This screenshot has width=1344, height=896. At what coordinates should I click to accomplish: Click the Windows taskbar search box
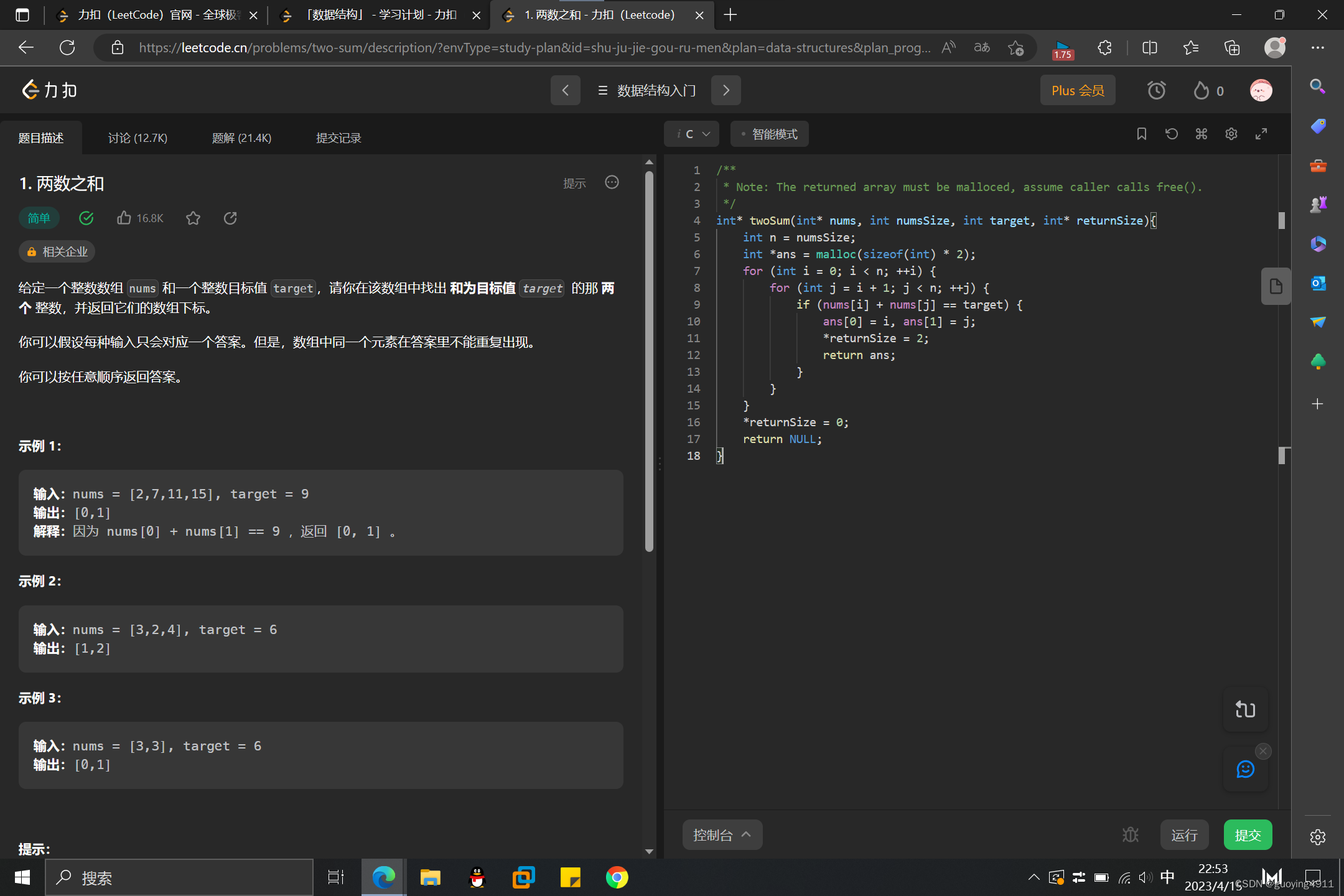pos(179,877)
